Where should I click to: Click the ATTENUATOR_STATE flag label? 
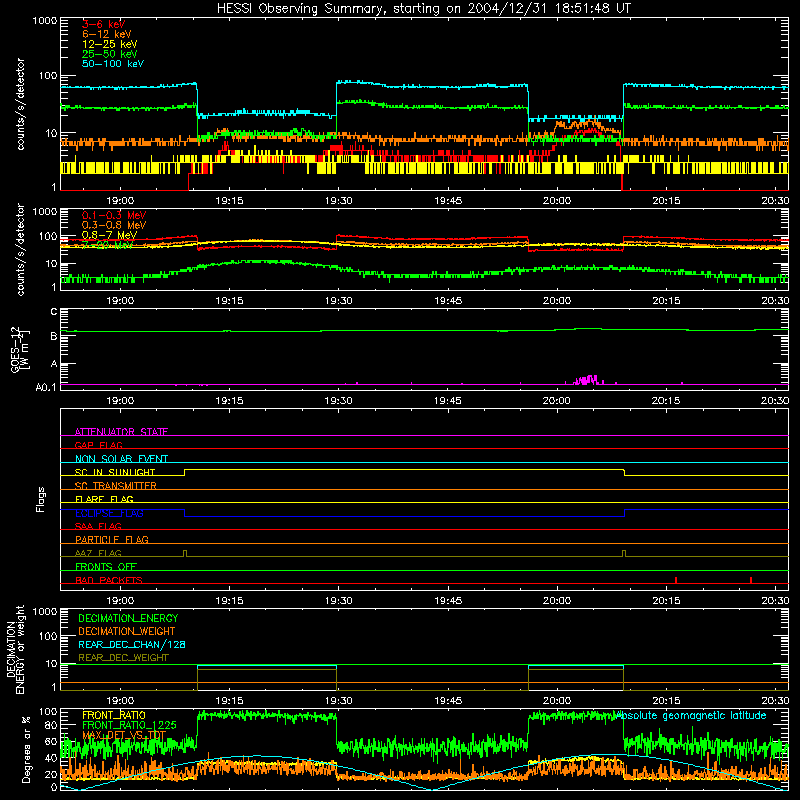pos(121,432)
